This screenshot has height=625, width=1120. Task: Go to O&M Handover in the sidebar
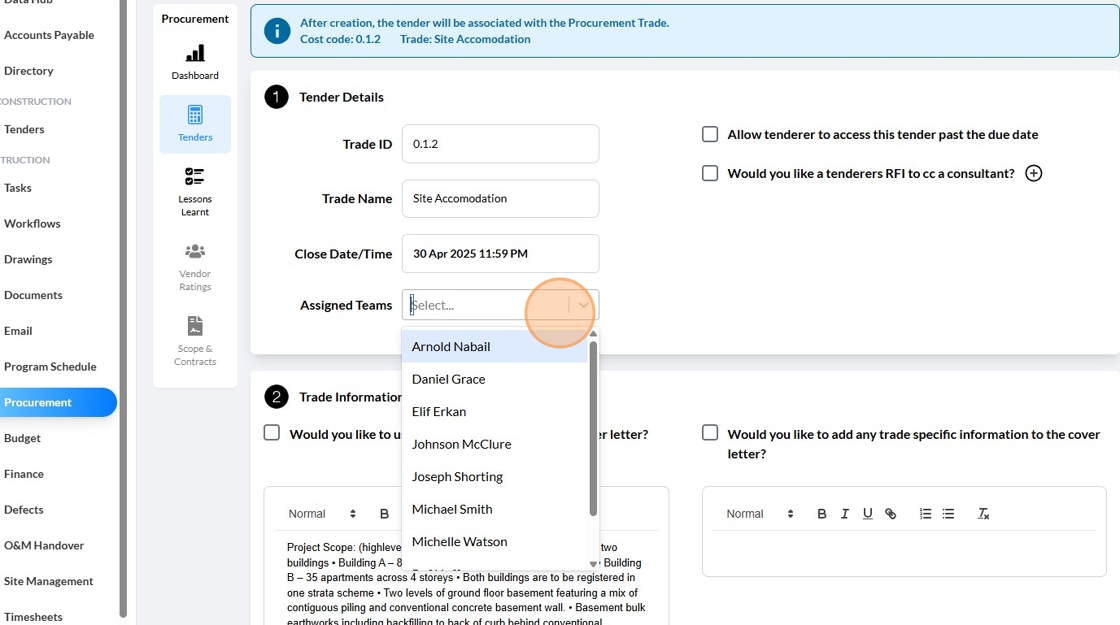pyautogui.click(x=44, y=545)
